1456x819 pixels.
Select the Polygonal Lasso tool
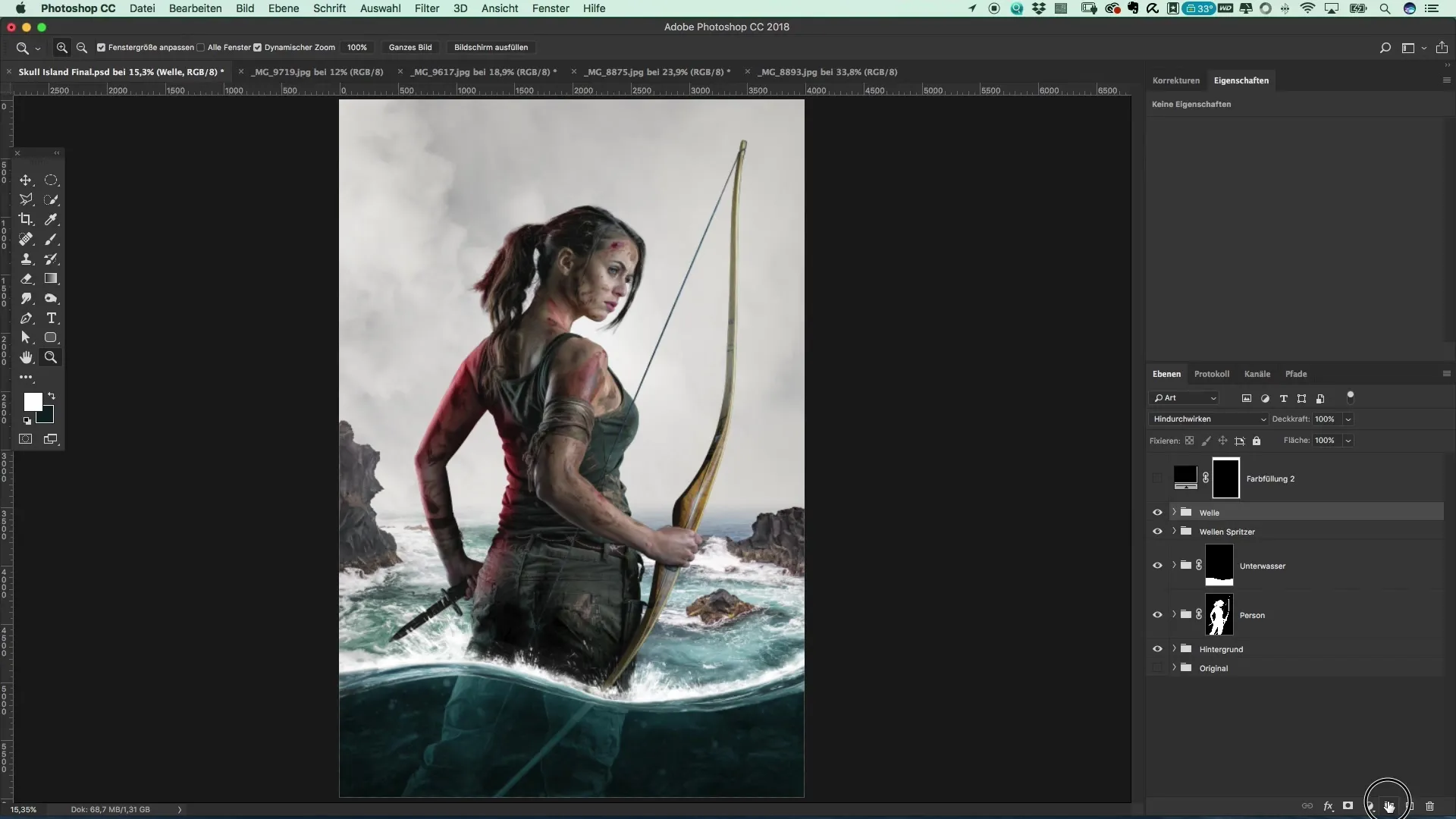pos(26,200)
